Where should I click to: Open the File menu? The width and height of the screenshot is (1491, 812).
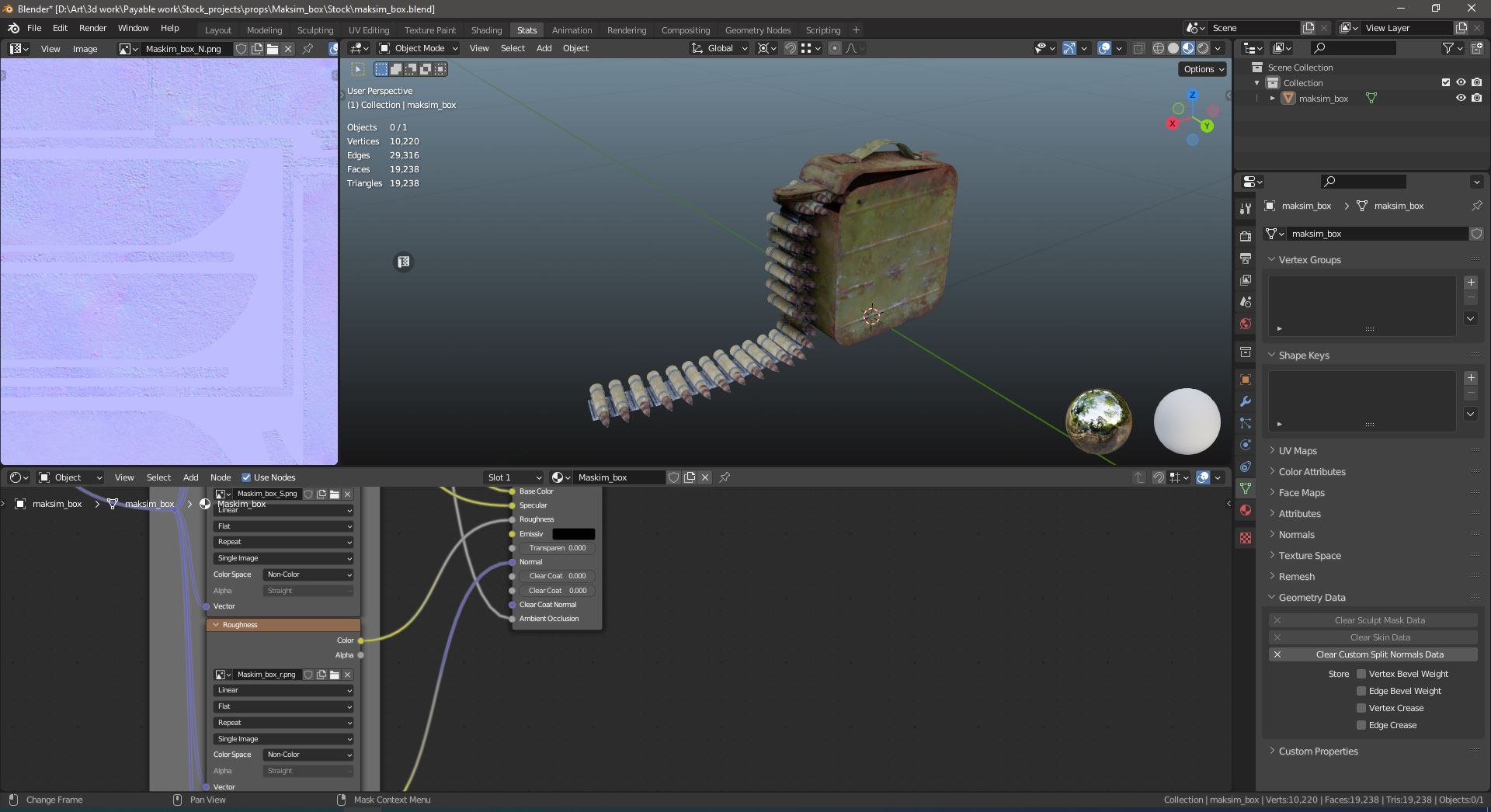[34, 28]
